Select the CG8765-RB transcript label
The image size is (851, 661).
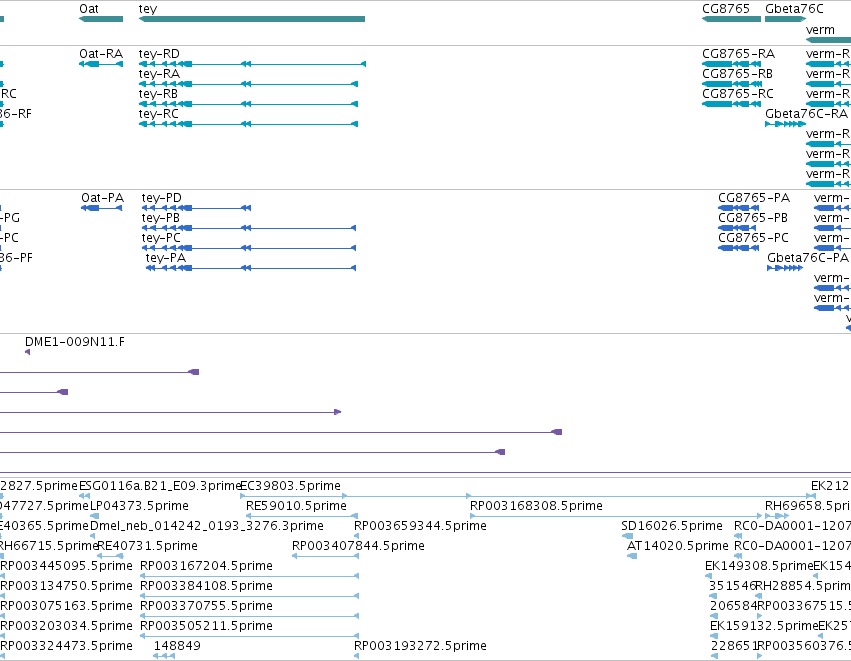pyautogui.click(x=738, y=74)
